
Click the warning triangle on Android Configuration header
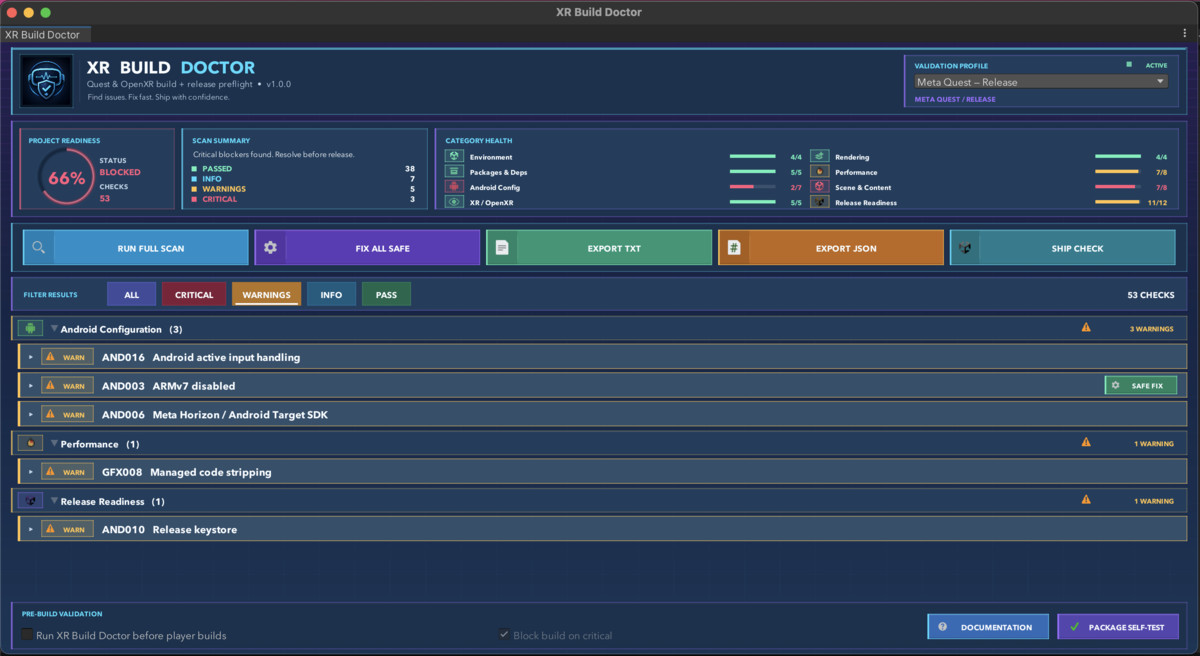(x=1086, y=328)
